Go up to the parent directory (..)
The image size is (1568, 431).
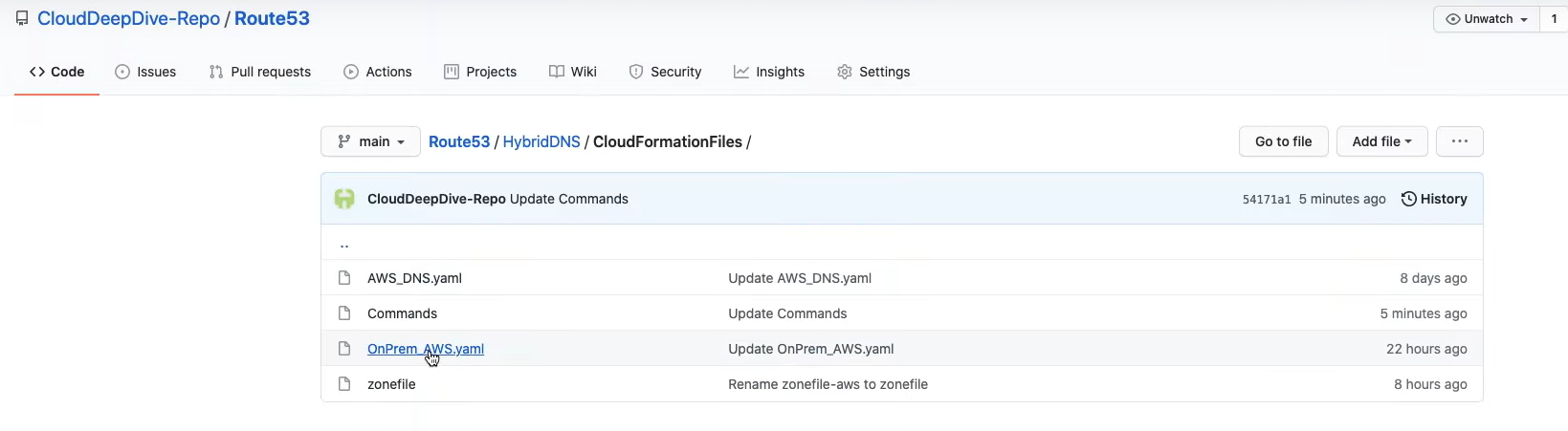(x=344, y=244)
